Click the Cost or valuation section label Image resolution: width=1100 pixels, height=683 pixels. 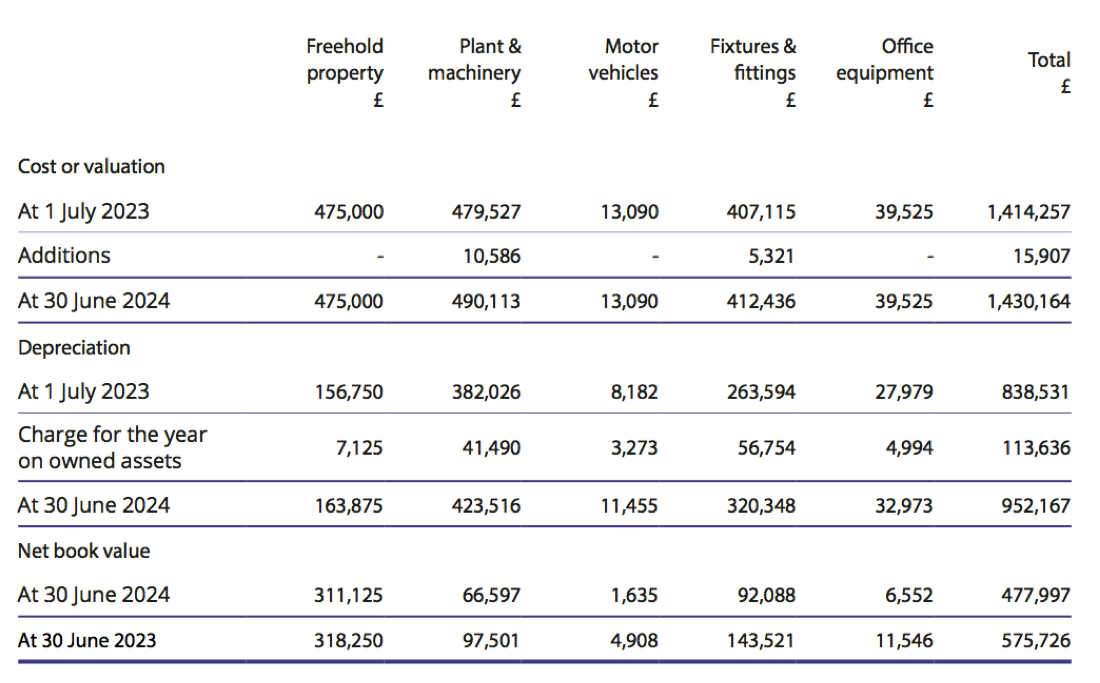pos(91,167)
